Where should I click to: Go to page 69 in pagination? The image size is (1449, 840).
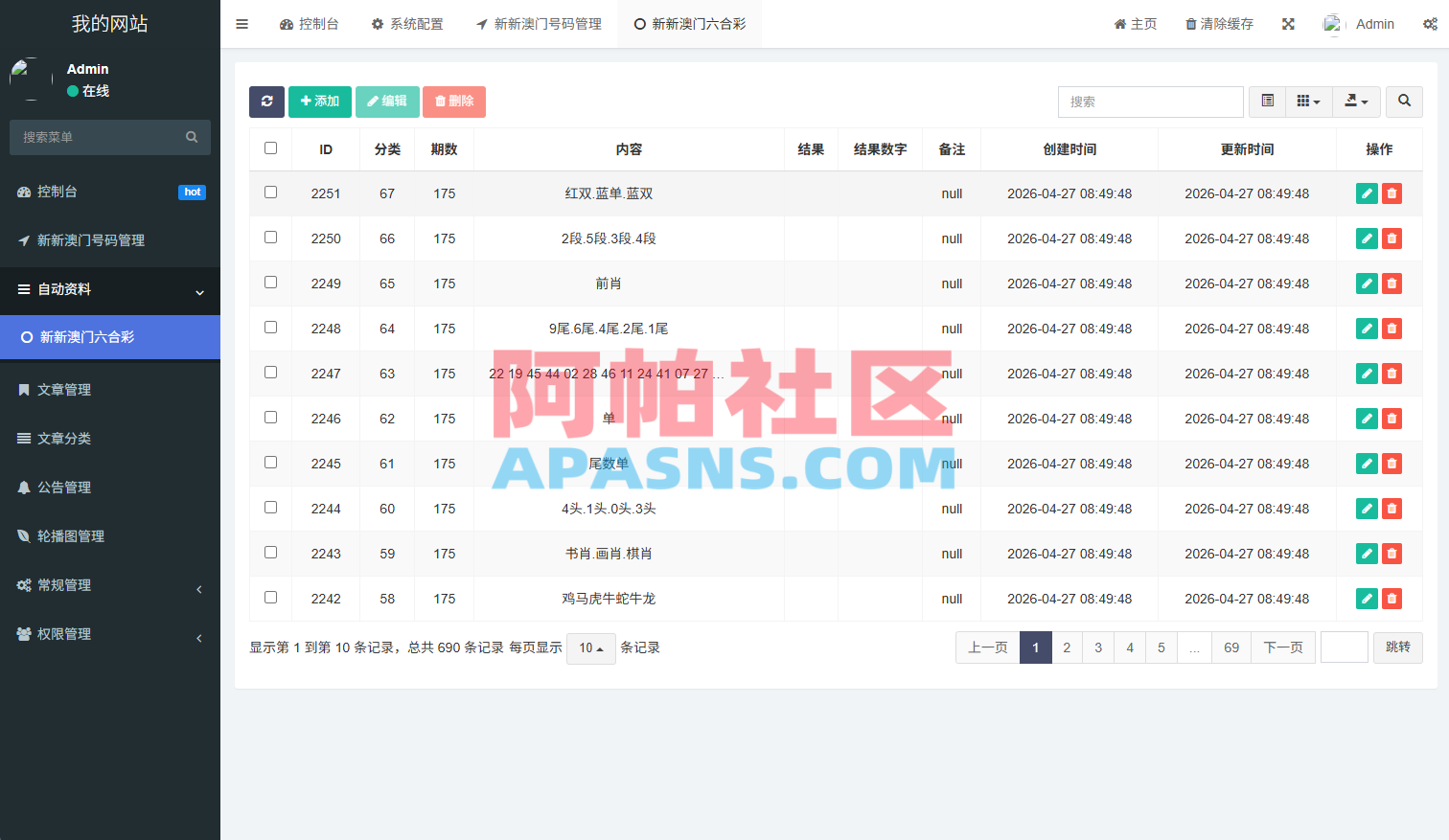1231,647
